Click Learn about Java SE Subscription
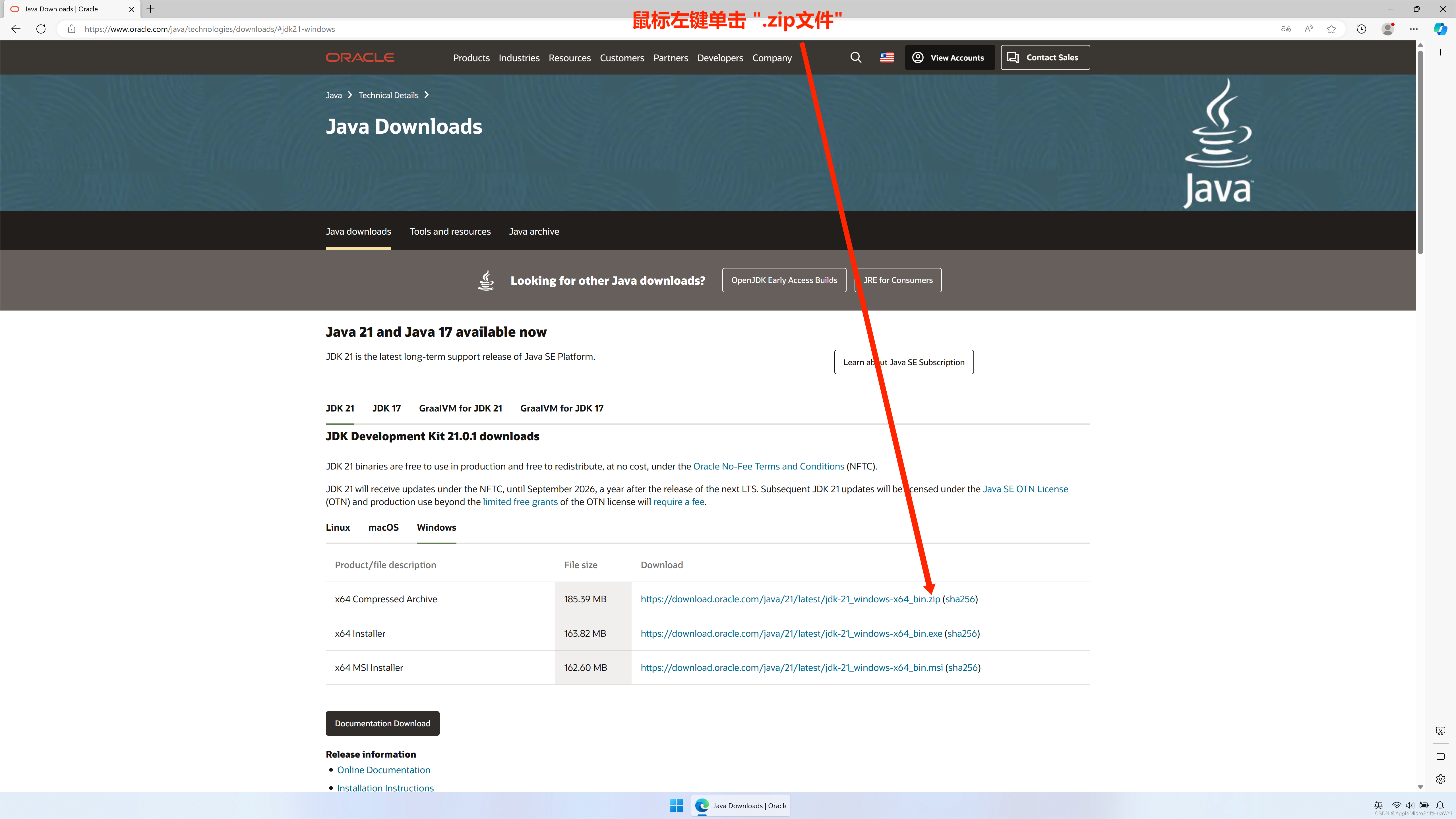Image resolution: width=1456 pixels, height=819 pixels. 904,362
